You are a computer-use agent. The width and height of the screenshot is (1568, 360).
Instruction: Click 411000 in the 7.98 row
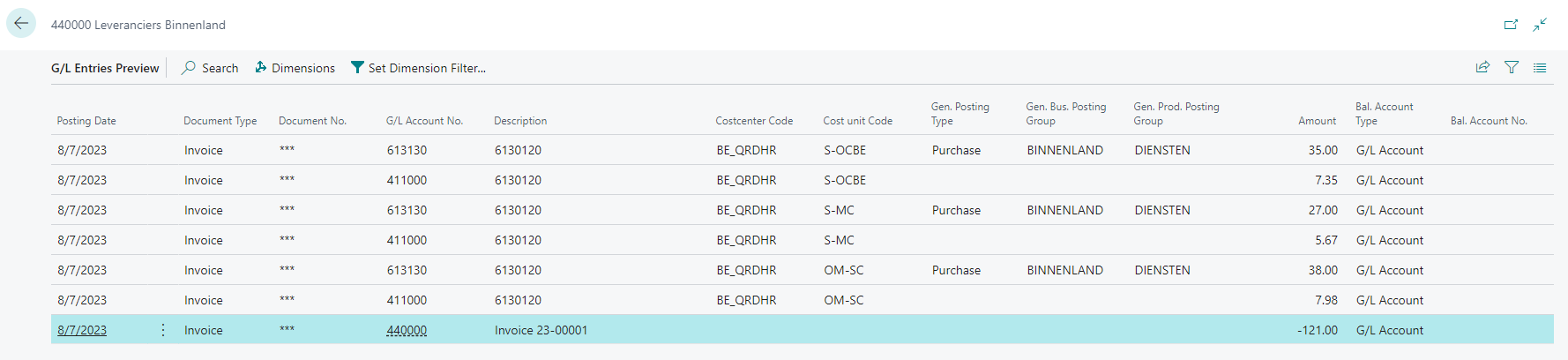[x=407, y=300]
